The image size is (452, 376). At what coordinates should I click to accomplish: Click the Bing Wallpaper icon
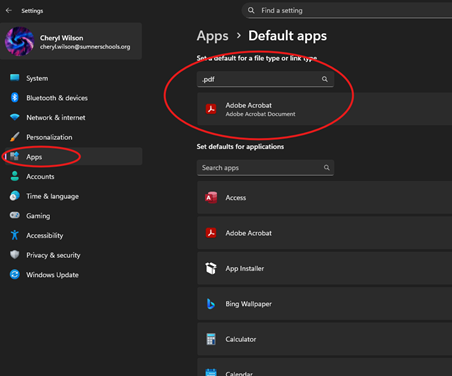tap(211, 304)
